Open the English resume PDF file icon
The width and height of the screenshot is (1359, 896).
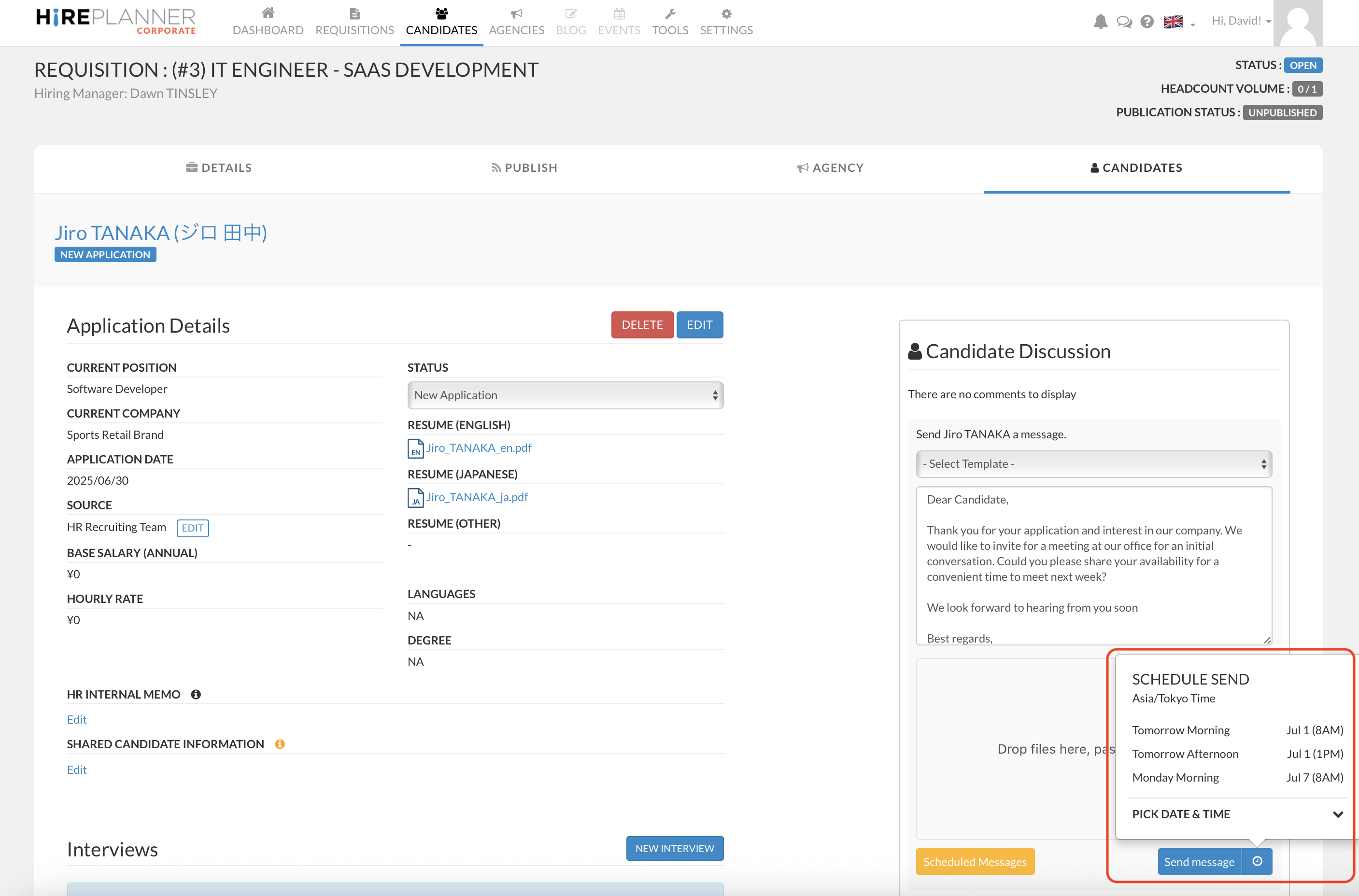pos(415,448)
